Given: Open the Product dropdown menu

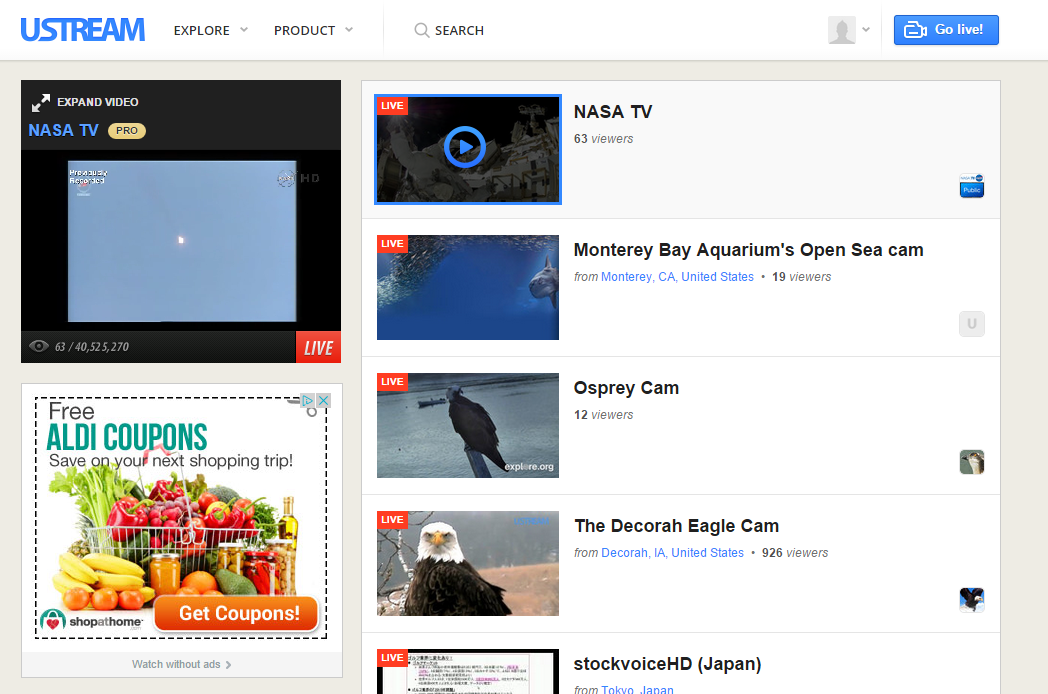Looking at the screenshot, I should 313,30.
